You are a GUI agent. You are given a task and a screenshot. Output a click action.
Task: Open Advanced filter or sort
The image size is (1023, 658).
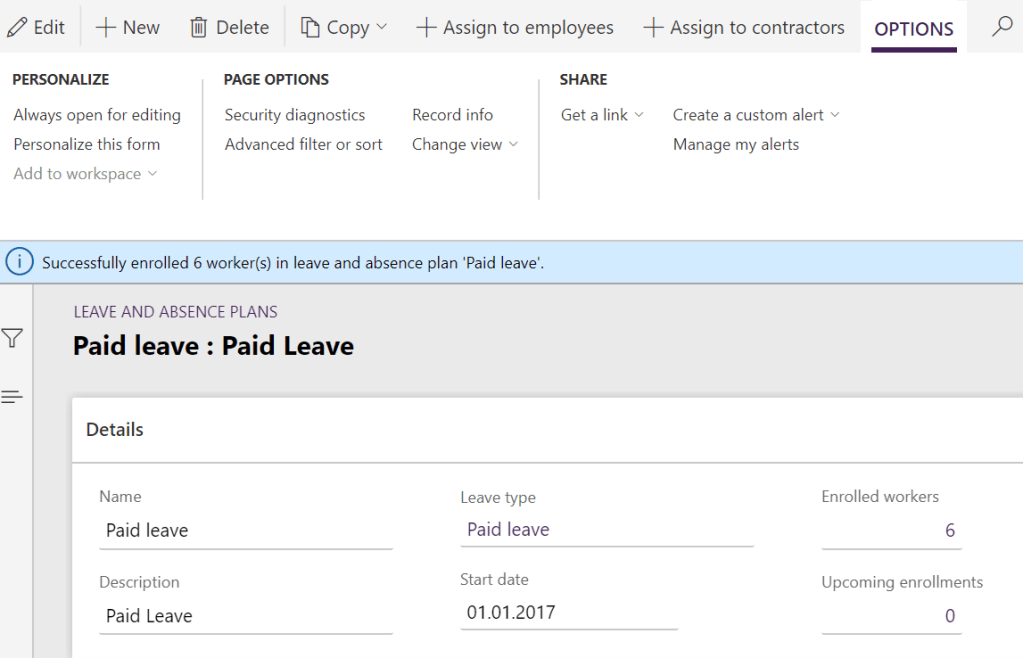[303, 144]
